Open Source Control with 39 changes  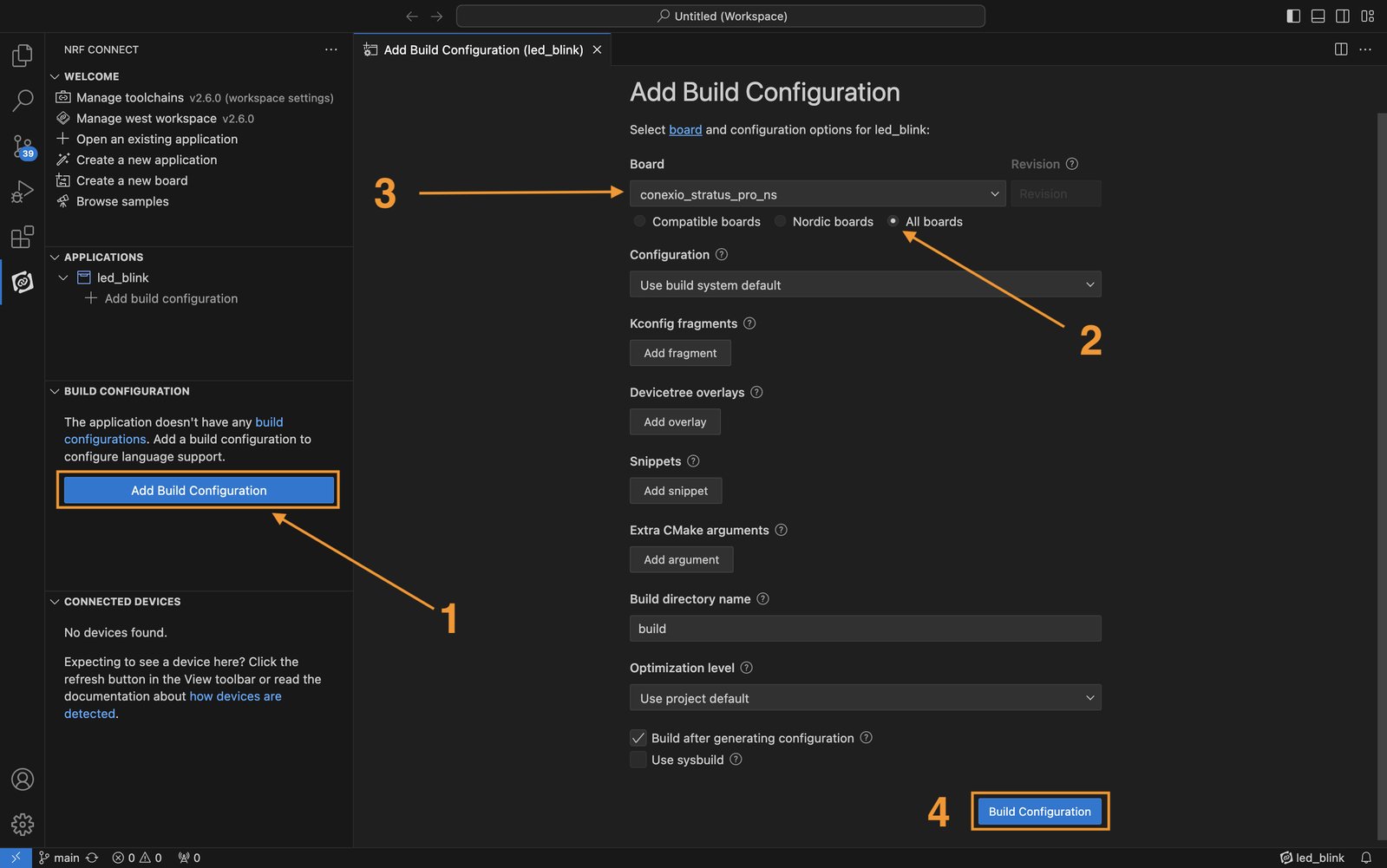tap(23, 146)
